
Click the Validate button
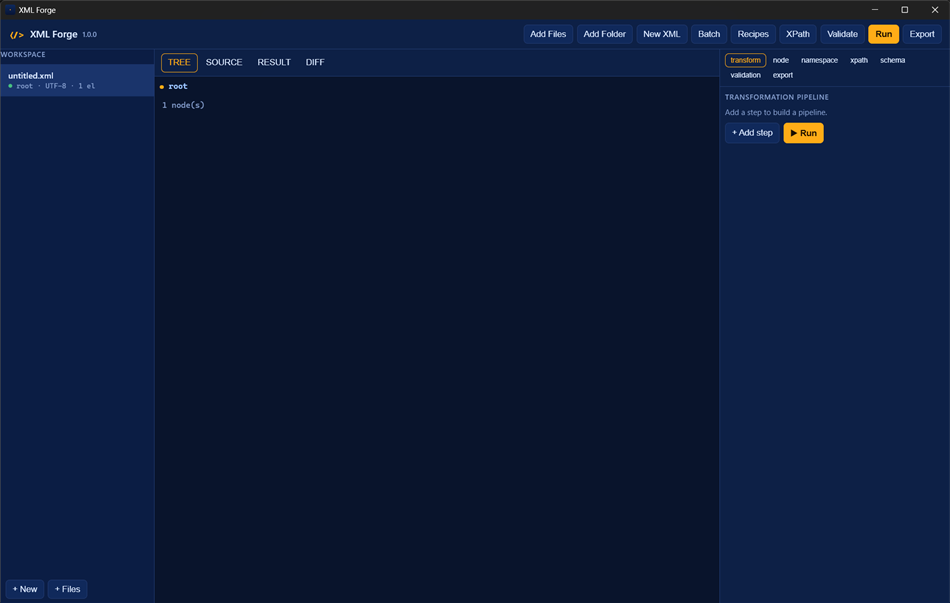842,34
